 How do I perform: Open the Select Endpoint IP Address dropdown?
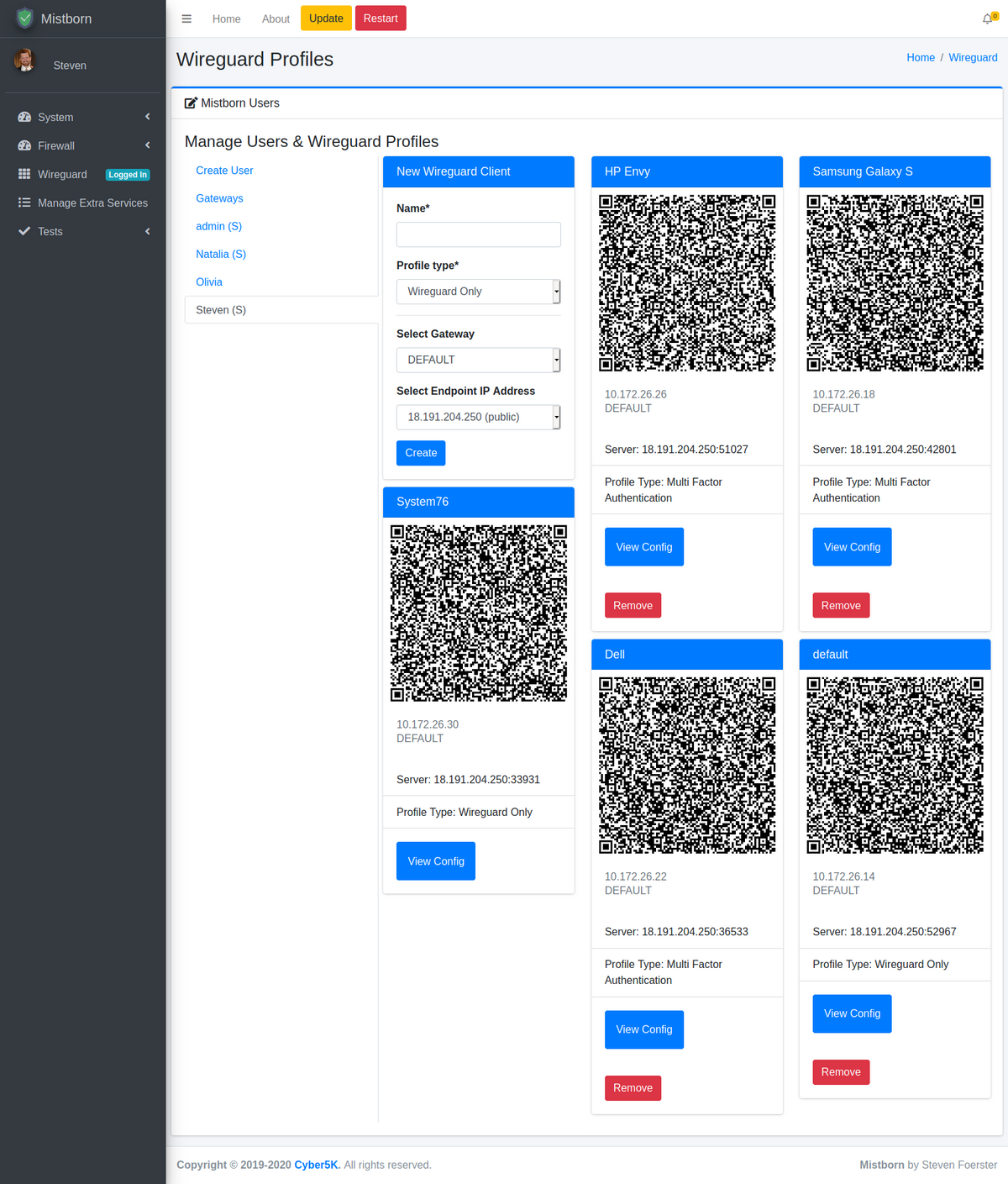(x=479, y=417)
